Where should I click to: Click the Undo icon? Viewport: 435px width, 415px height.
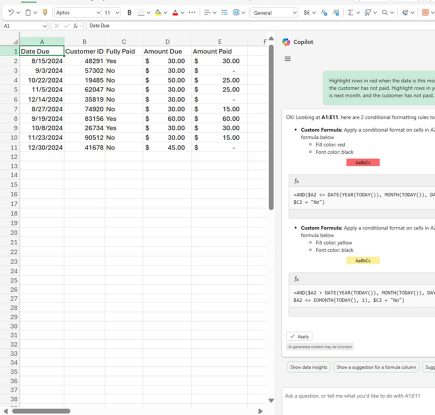point(11,13)
